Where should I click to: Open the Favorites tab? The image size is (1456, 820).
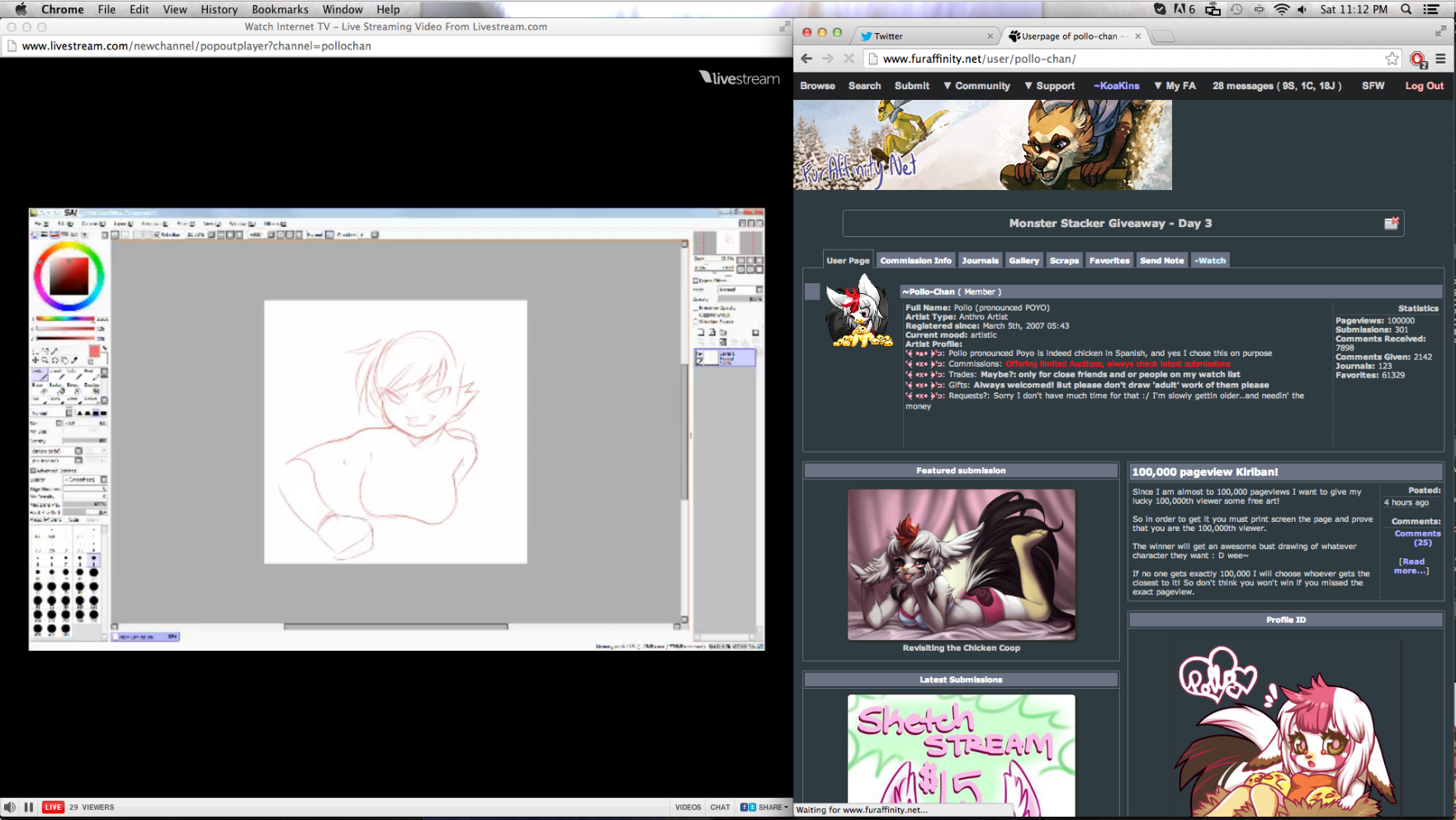[1109, 260]
